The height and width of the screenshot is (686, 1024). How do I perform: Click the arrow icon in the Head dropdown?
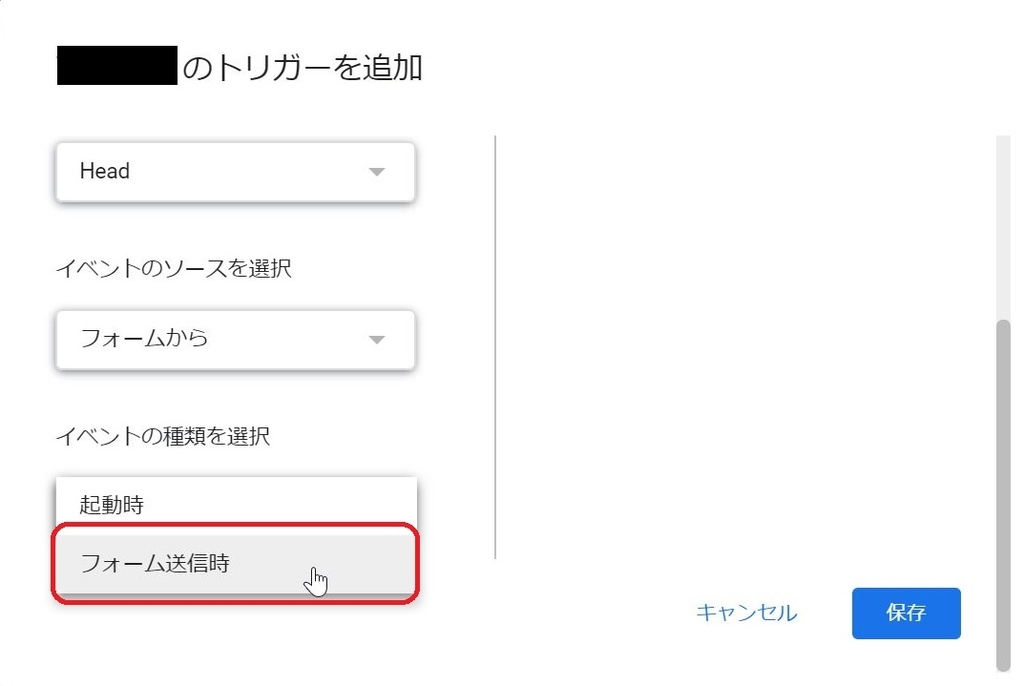pyautogui.click(x=377, y=172)
